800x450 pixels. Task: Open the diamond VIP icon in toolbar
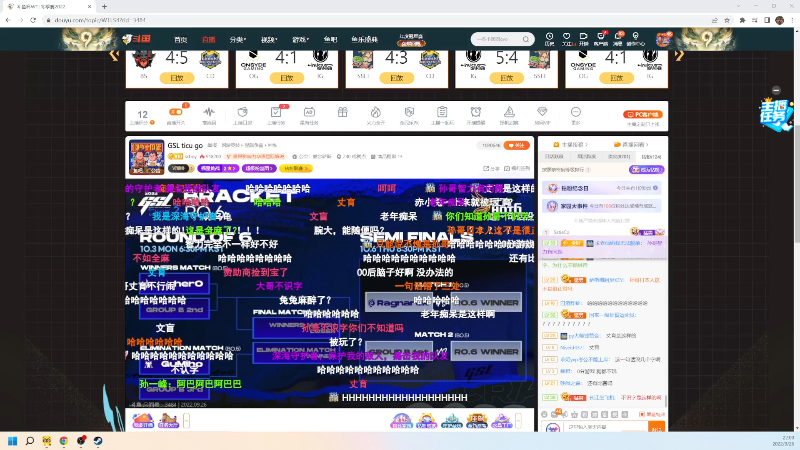pos(542,111)
